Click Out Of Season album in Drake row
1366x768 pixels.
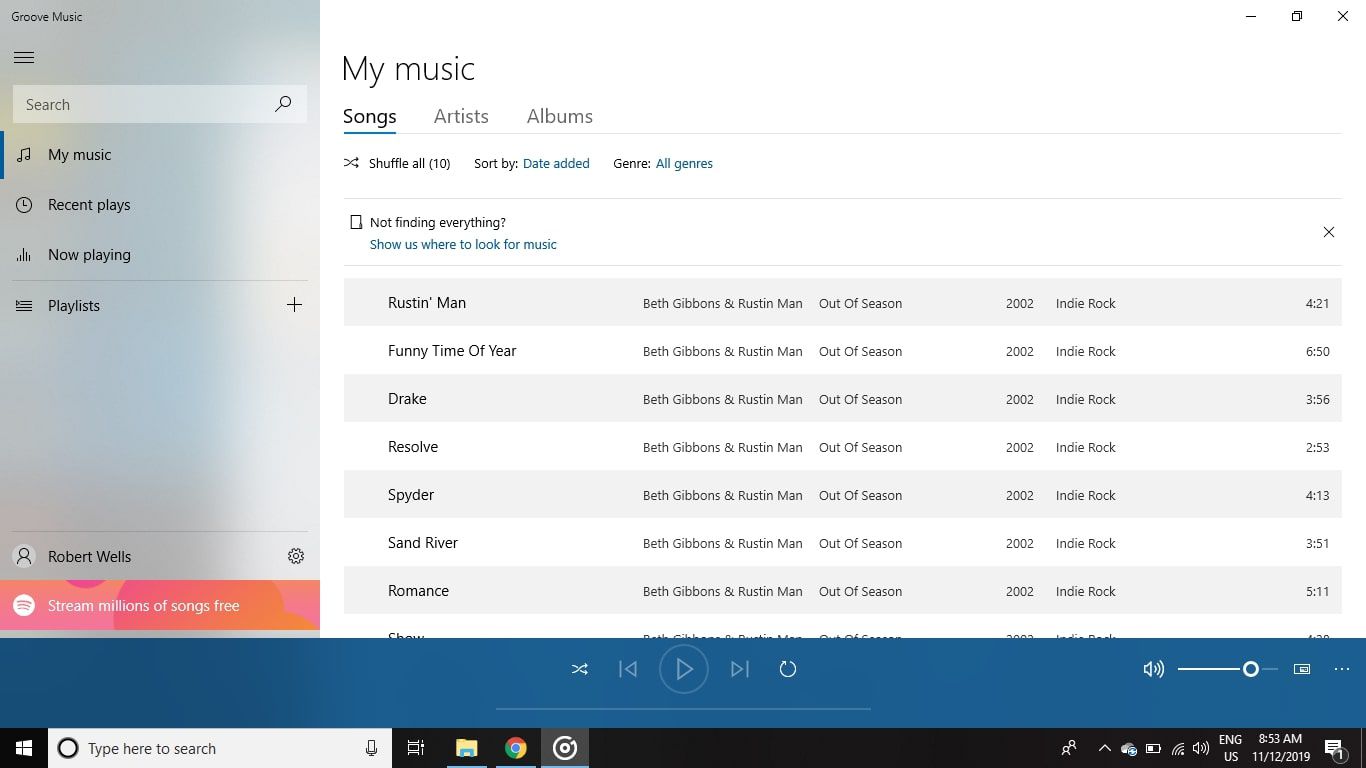(860, 399)
